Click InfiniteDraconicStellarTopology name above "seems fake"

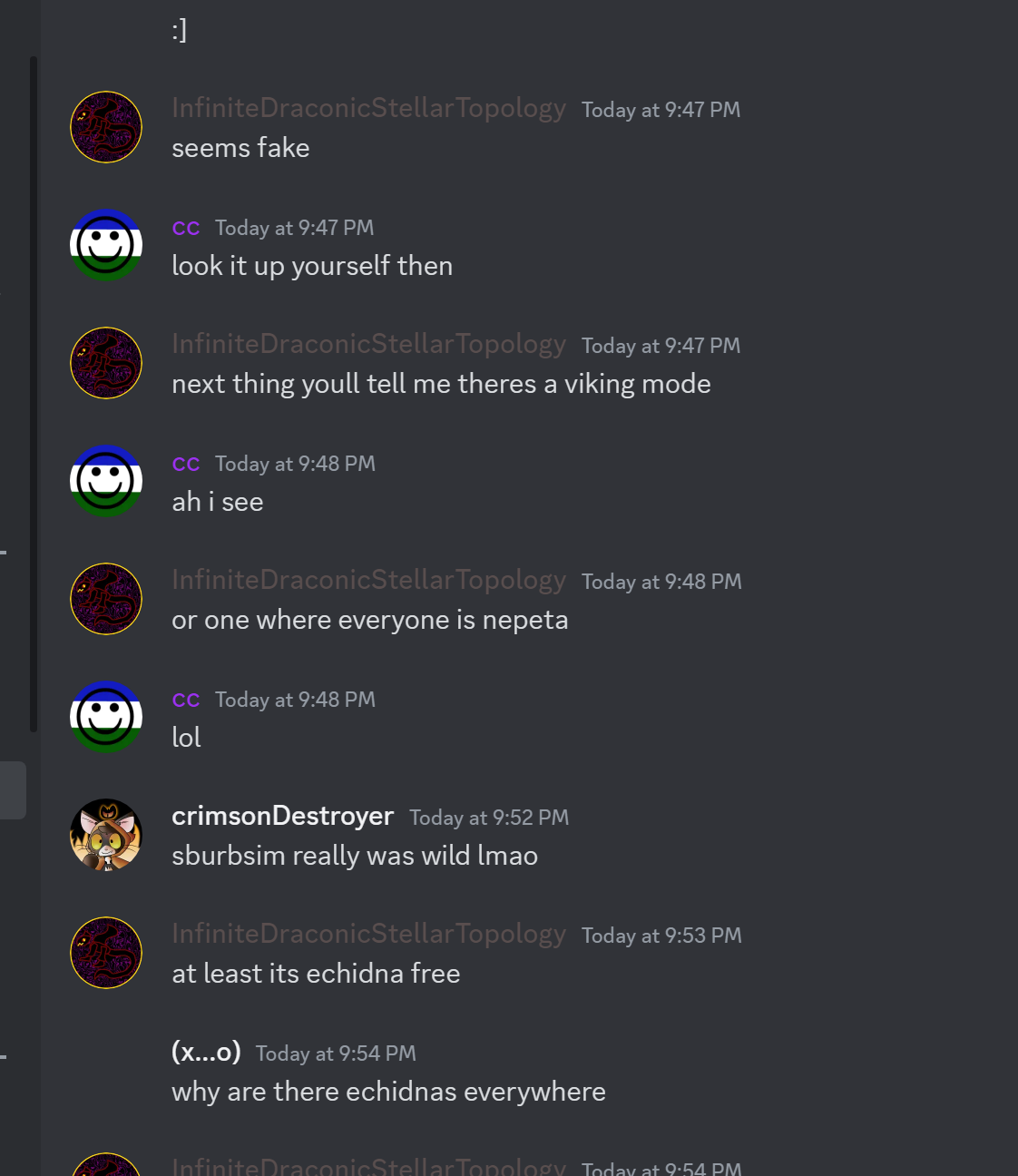[368, 109]
